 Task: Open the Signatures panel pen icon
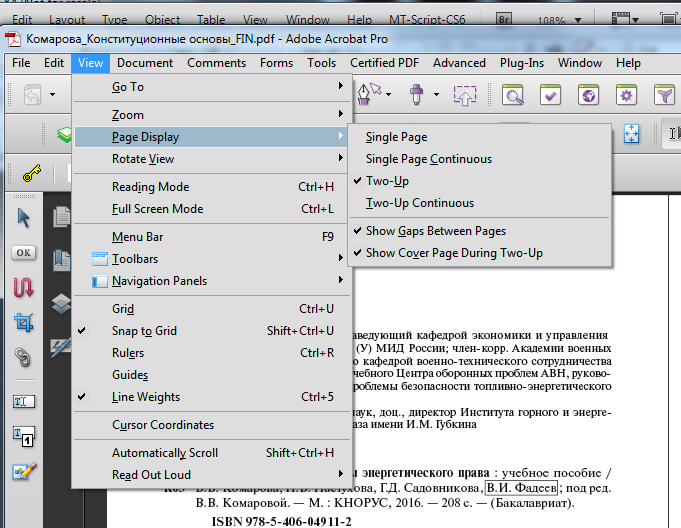tap(61, 347)
